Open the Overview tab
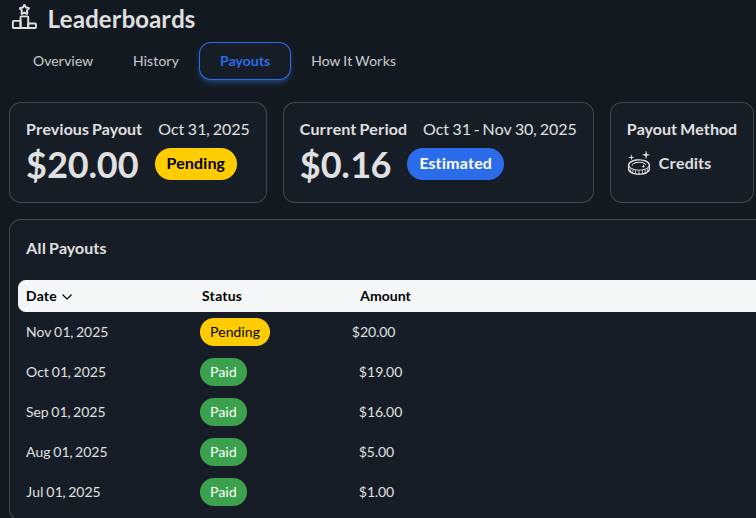This screenshot has width=756, height=518. (63, 61)
